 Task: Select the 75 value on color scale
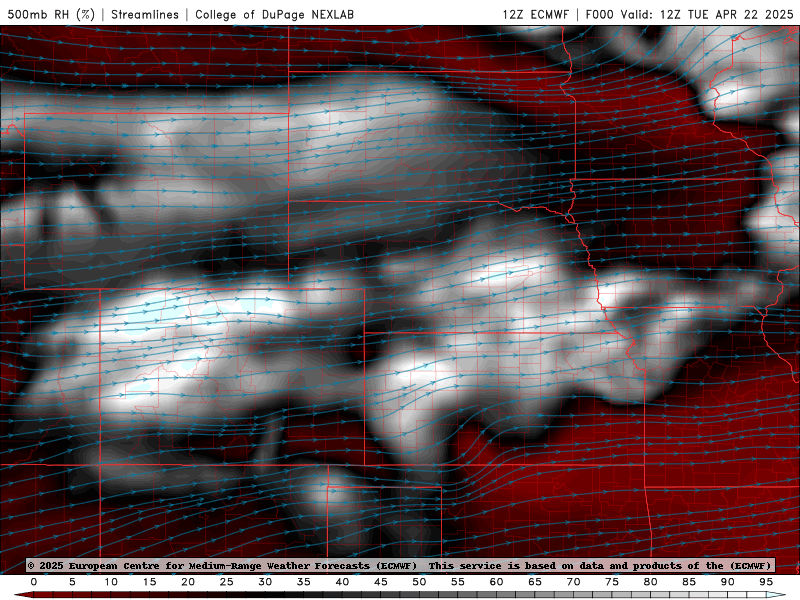[x=612, y=582]
